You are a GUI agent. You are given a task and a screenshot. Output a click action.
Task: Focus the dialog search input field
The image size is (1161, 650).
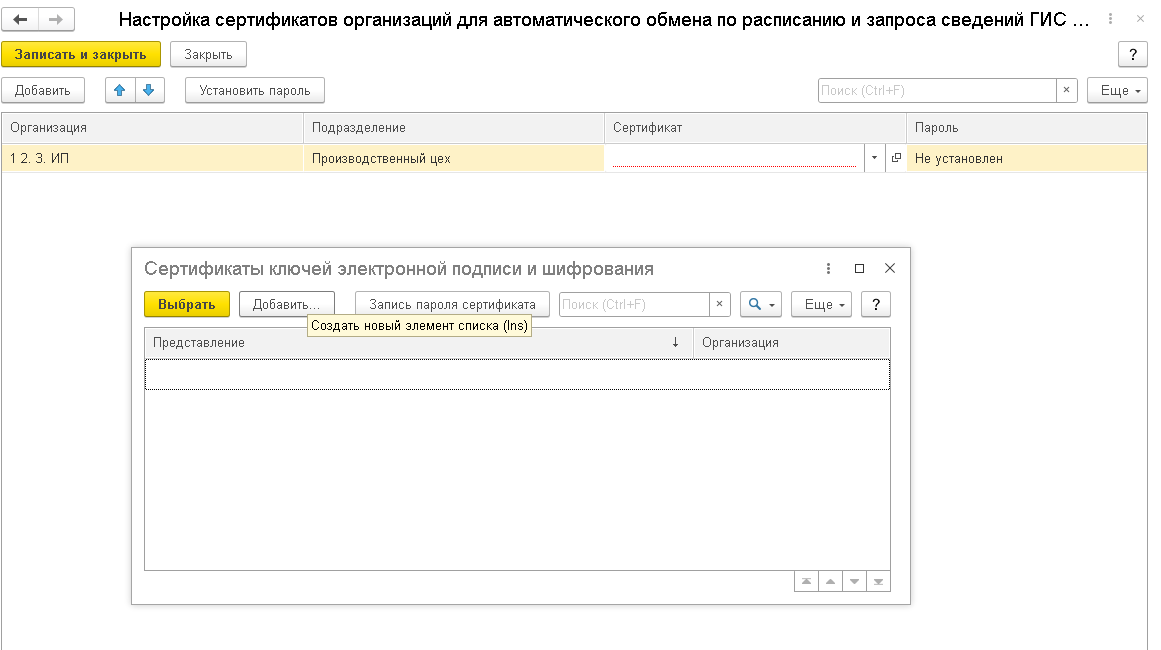coord(634,304)
